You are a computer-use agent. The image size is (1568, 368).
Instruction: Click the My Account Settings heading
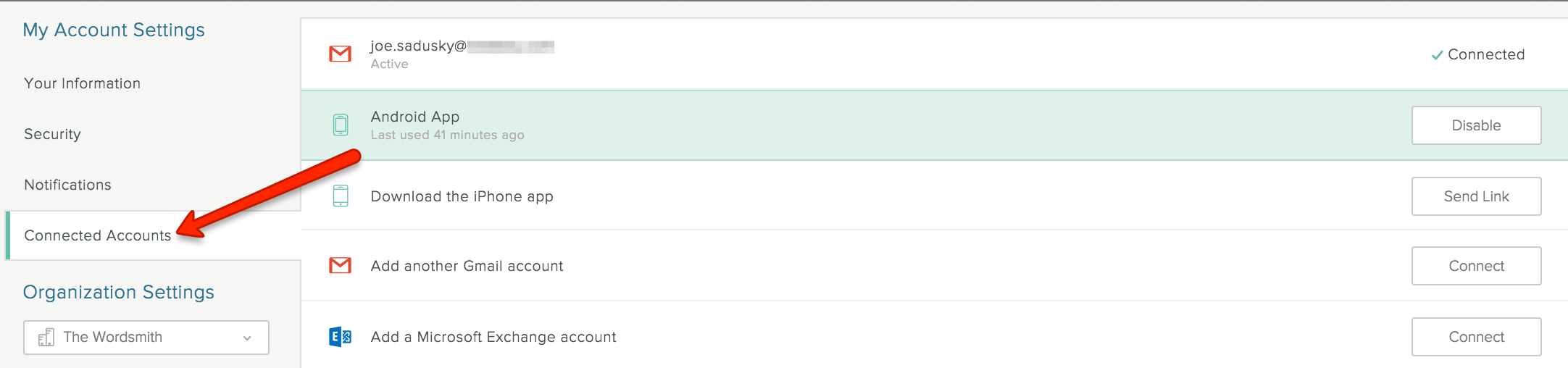114,30
